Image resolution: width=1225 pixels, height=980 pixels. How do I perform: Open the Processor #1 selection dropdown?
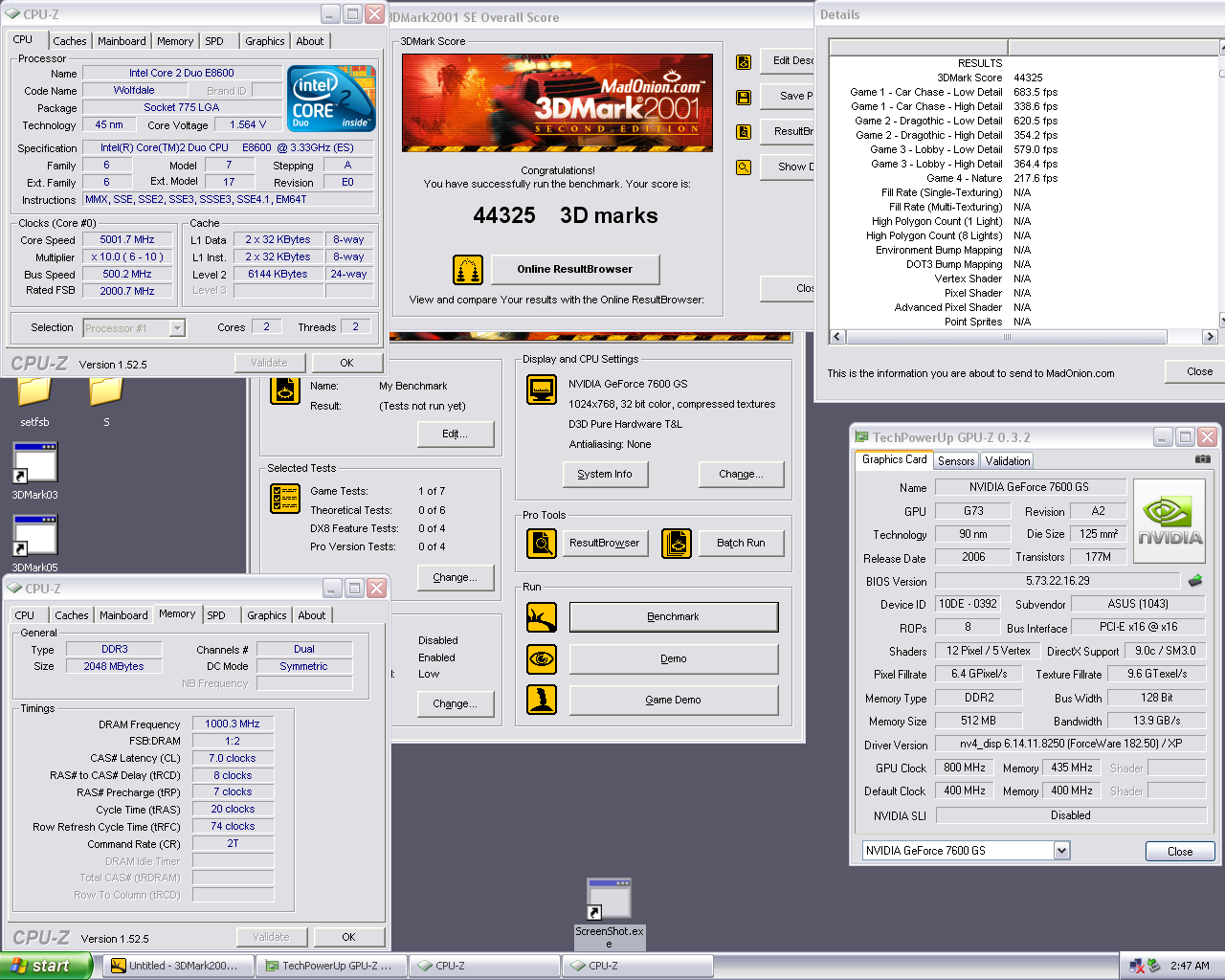[x=177, y=328]
